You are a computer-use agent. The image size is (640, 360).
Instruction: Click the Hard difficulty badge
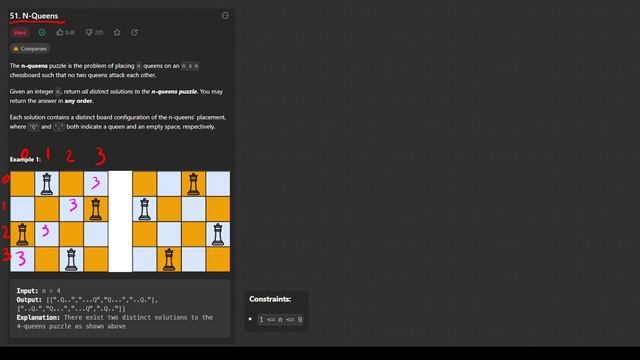20,33
